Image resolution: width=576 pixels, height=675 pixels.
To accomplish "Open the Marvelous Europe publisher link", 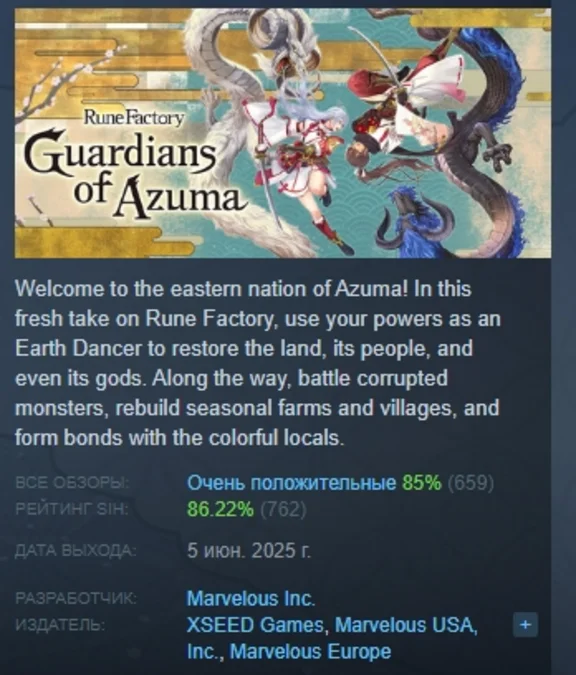I will click(310, 651).
